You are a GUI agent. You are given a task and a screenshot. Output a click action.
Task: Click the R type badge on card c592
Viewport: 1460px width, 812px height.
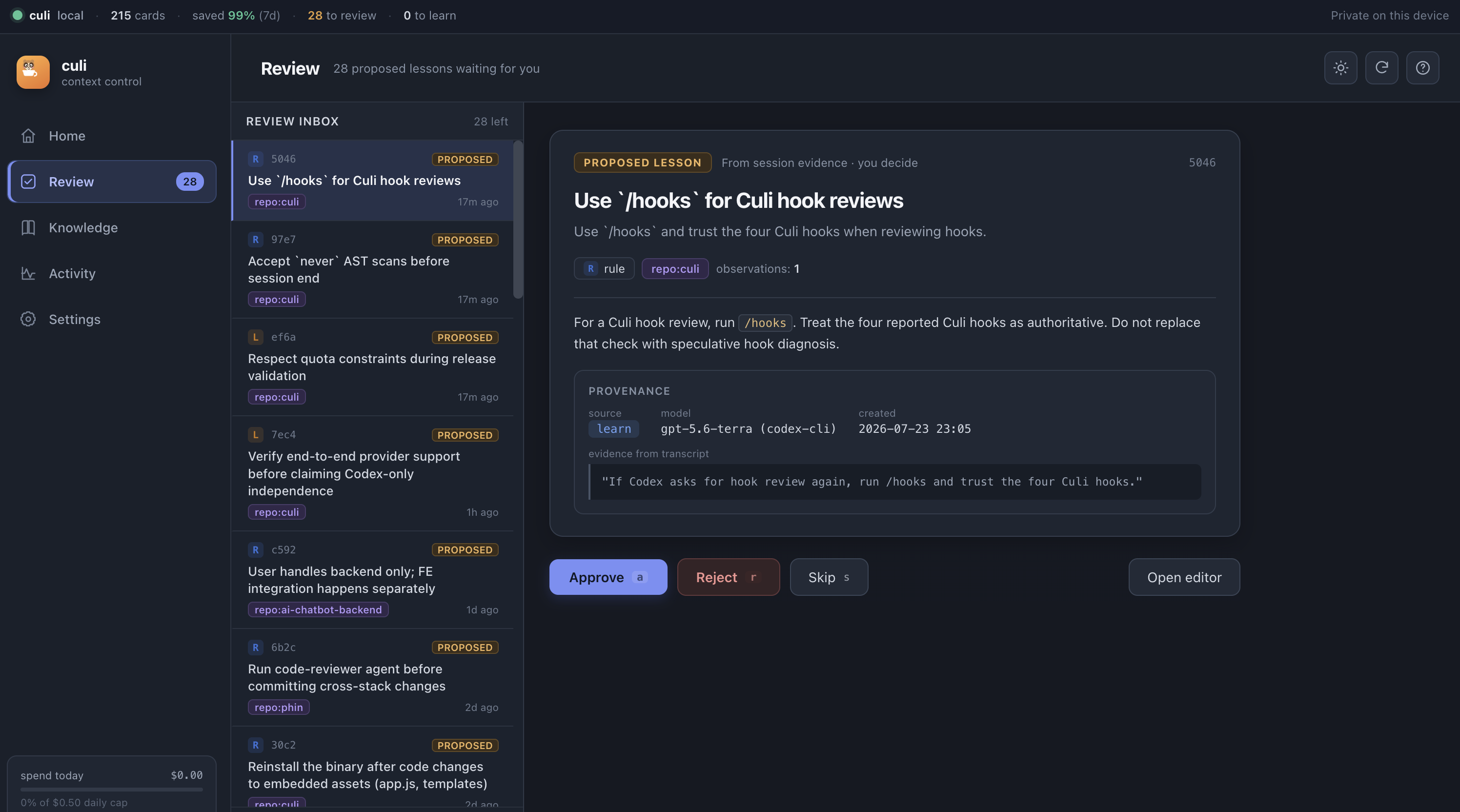coord(256,549)
